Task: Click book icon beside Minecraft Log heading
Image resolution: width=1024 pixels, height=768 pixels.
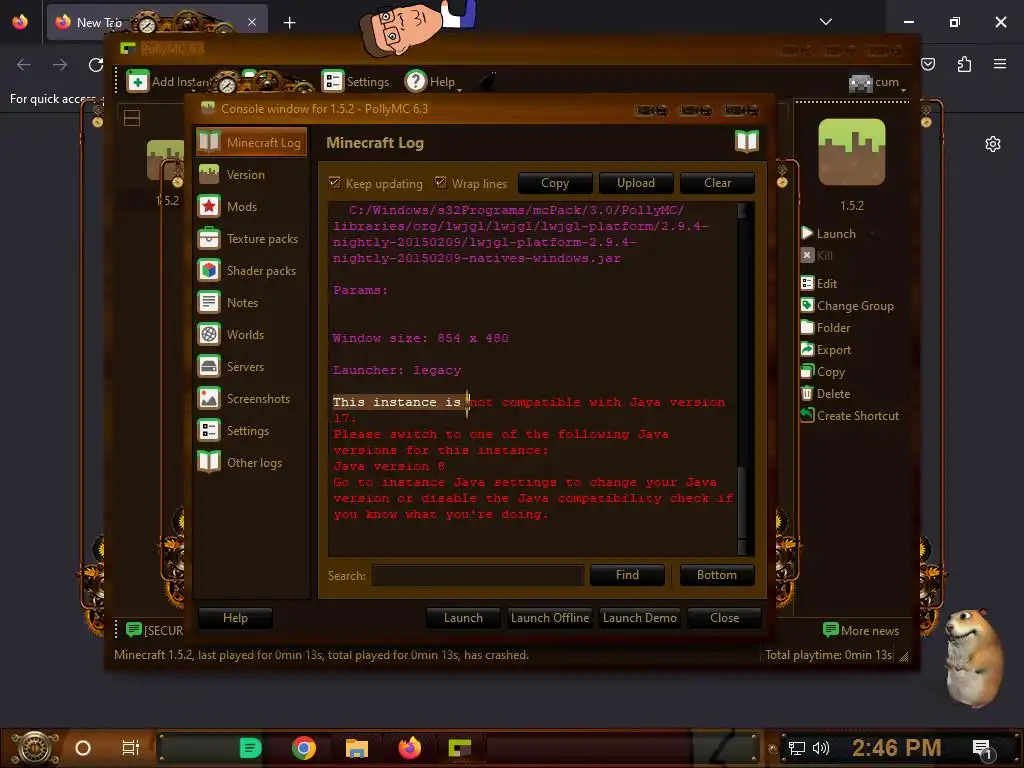Action: (746, 141)
